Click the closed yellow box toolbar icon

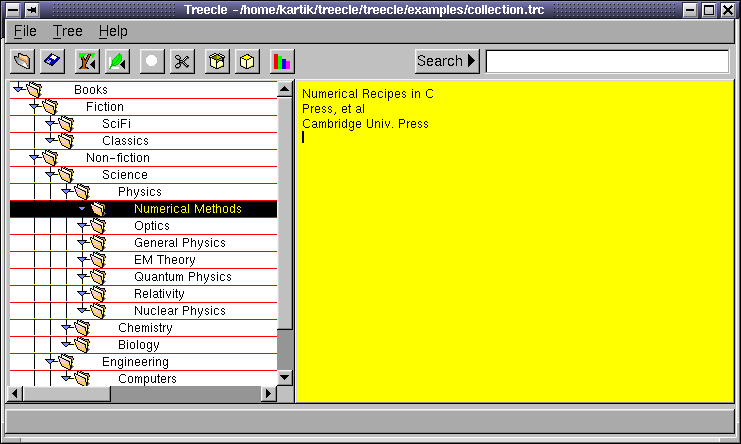246,61
